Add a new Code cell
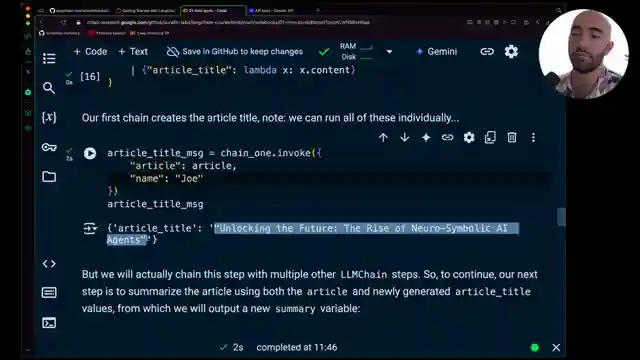The height and width of the screenshot is (360, 640). [90, 52]
